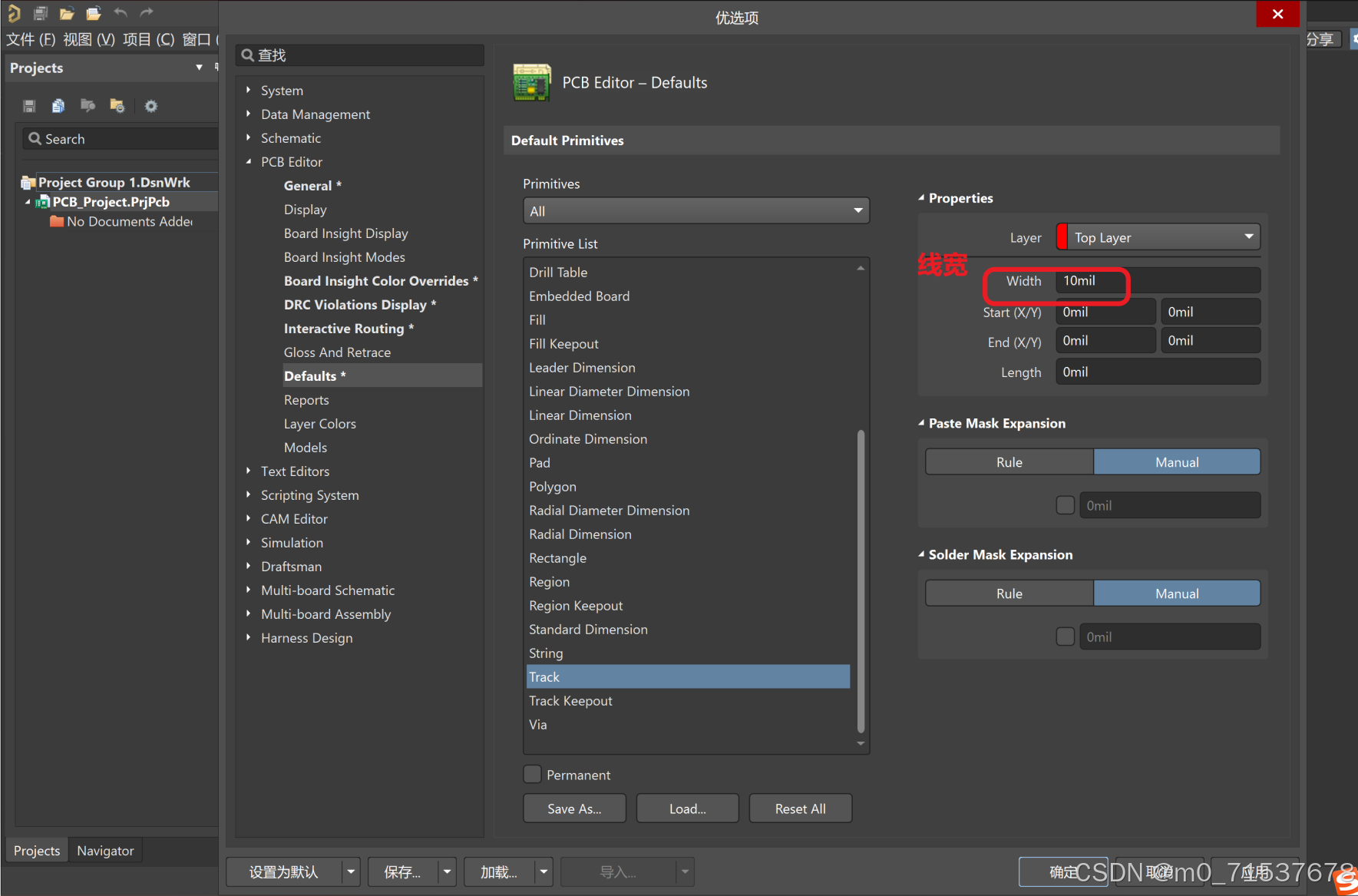1358x896 pixels.
Task: Click the preferences 查找 search field
Action: (360, 55)
